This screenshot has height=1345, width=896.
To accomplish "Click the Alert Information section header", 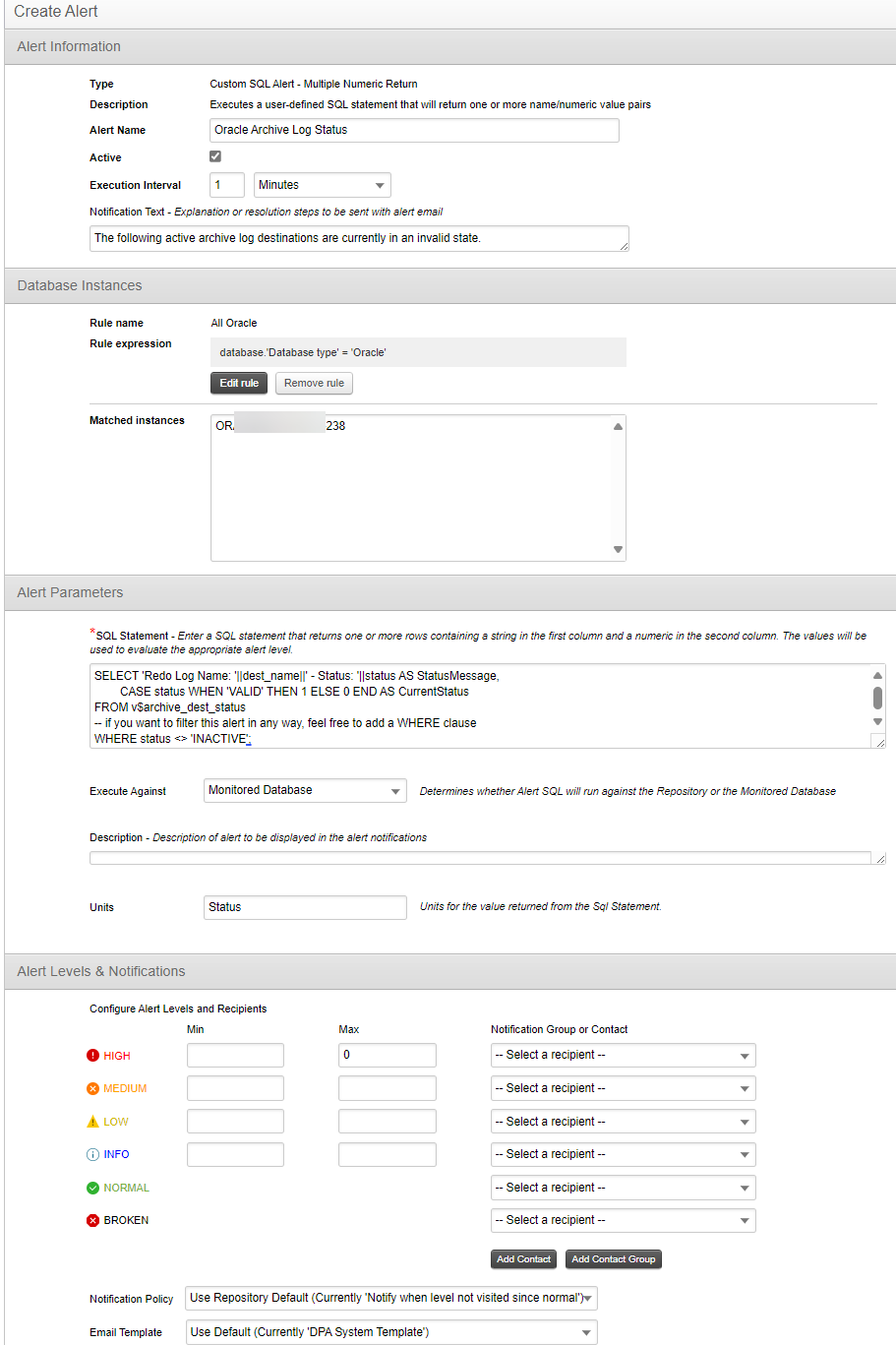I will coord(450,46).
